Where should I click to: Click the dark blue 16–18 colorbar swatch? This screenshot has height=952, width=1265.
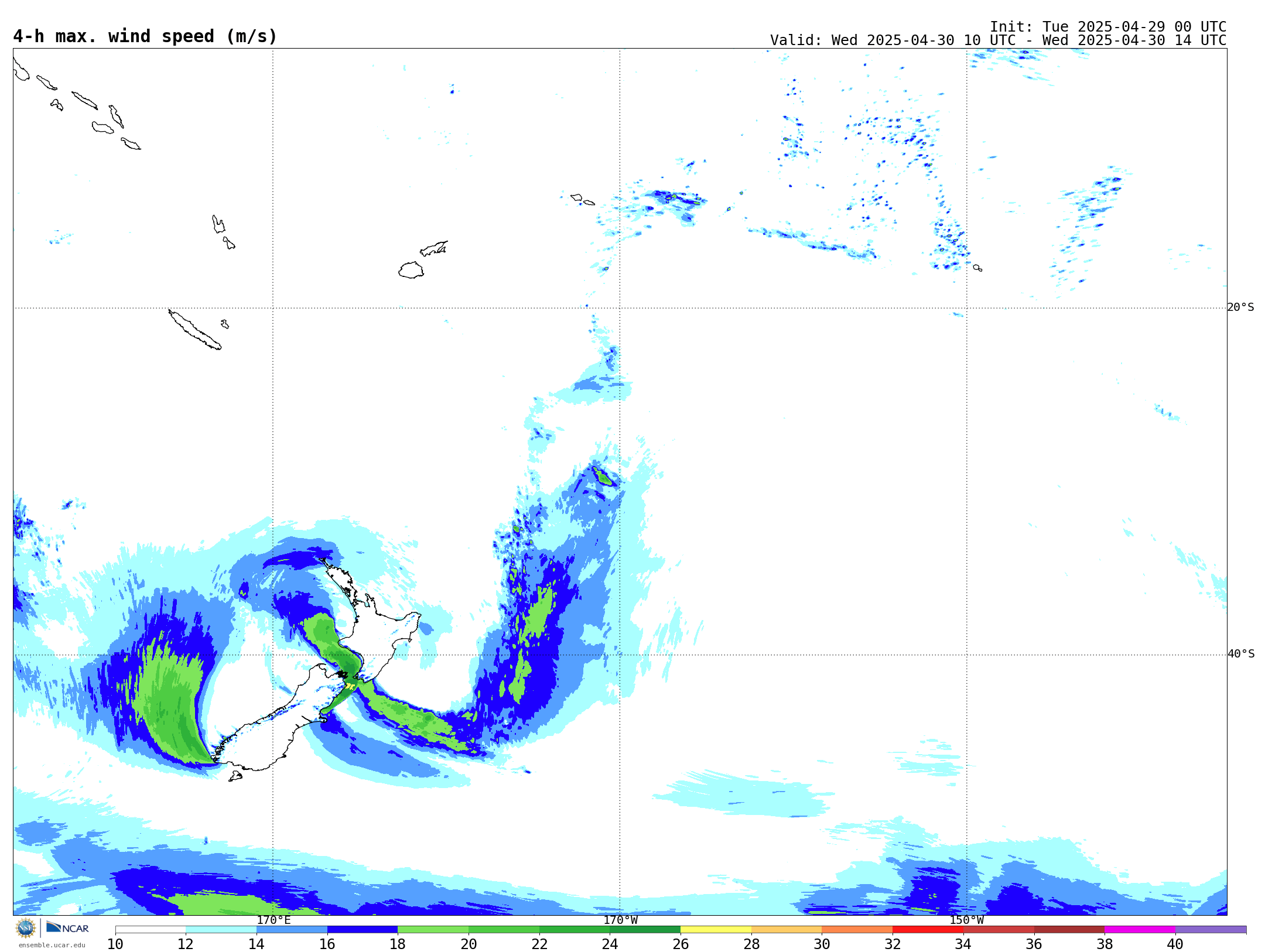(363, 930)
